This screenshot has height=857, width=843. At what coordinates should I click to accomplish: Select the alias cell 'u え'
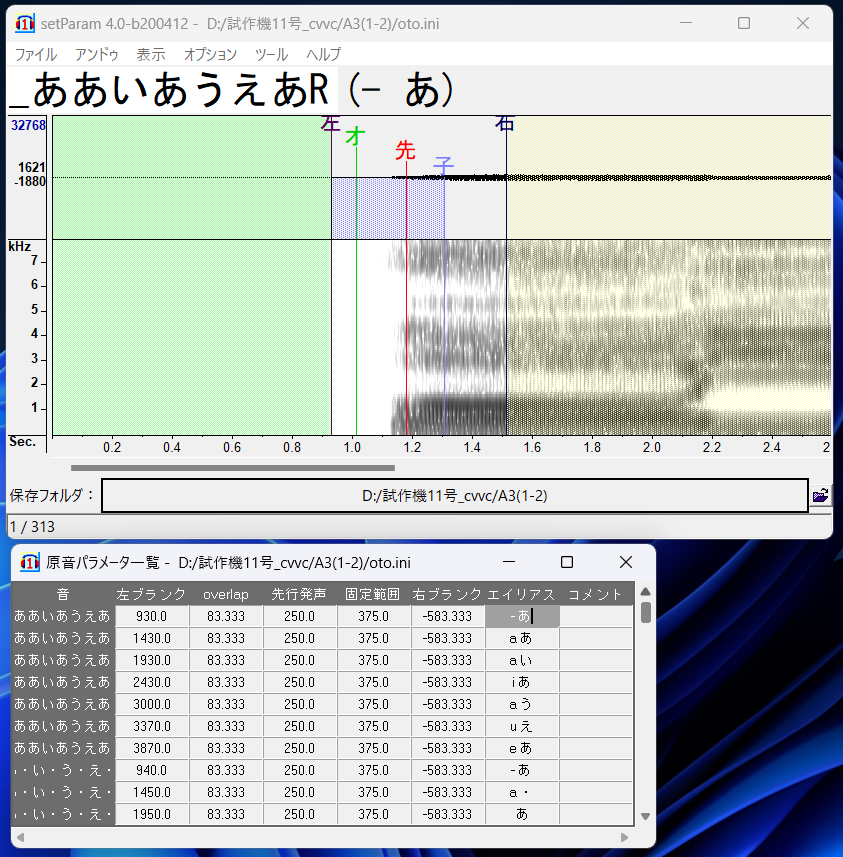(x=522, y=726)
